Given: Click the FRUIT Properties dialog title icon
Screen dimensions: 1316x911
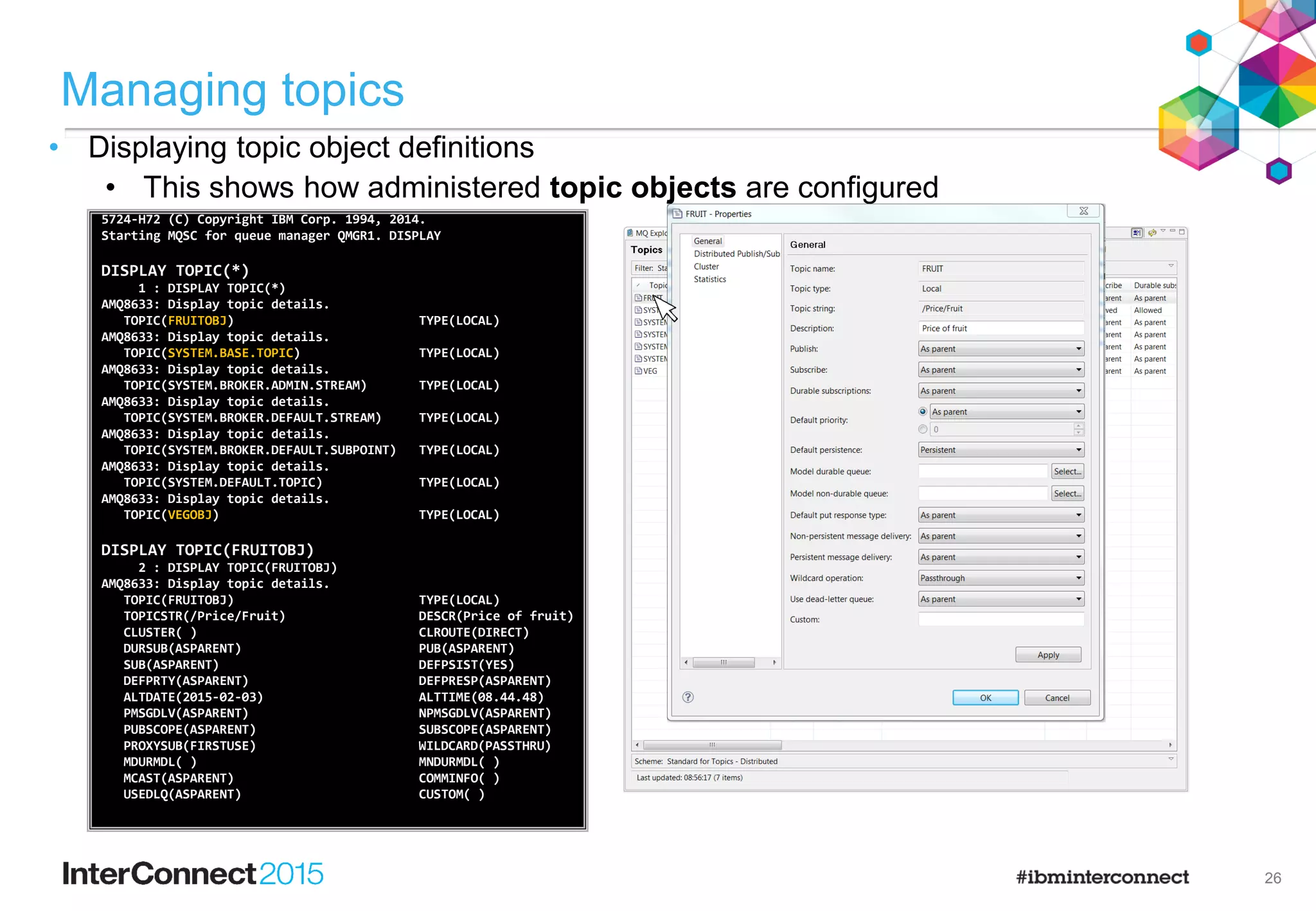Looking at the screenshot, I should (677, 213).
